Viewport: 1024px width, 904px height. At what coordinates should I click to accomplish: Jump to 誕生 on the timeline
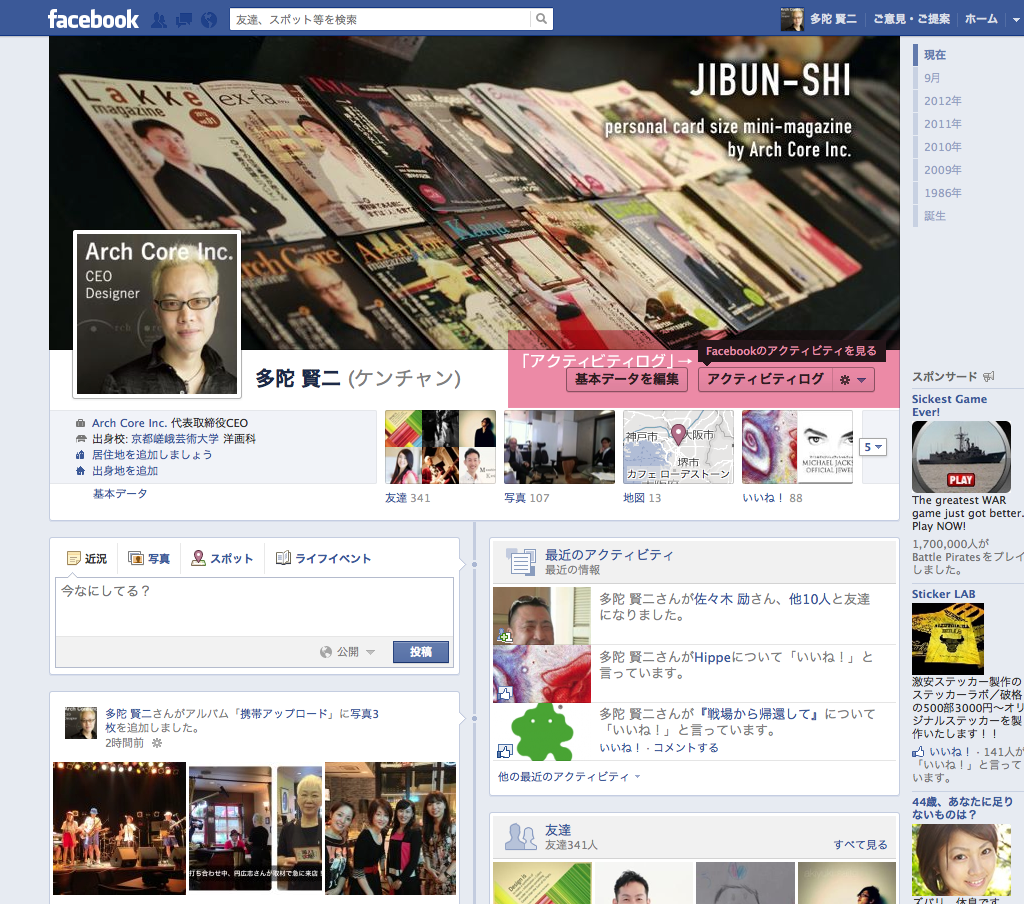pos(935,216)
